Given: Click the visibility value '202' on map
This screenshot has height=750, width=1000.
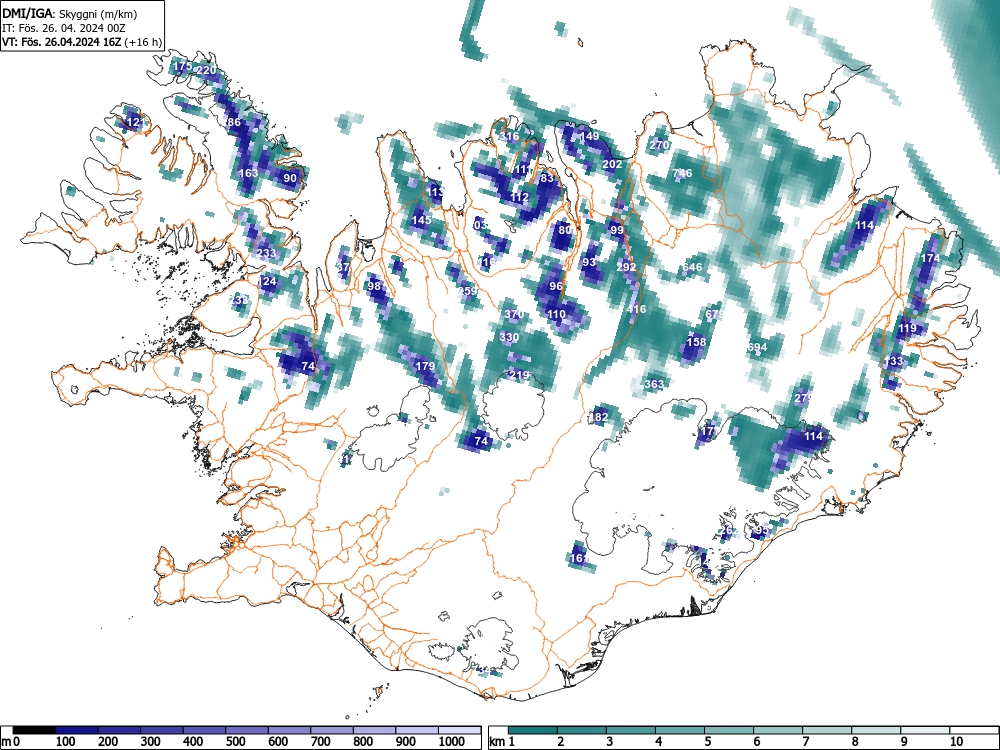Looking at the screenshot, I should [x=612, y=164].
